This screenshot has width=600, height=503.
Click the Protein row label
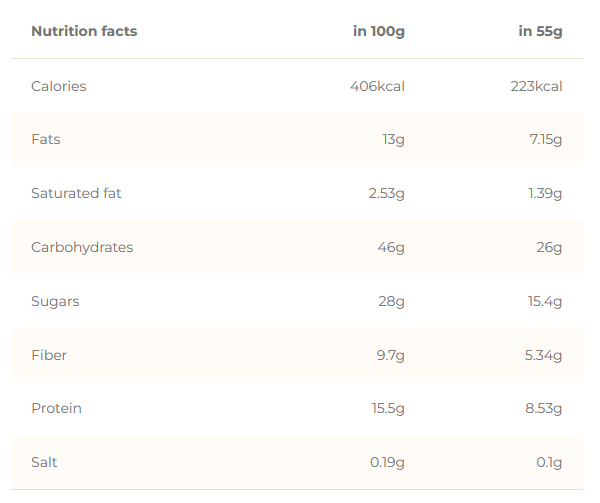pos(56,408)
